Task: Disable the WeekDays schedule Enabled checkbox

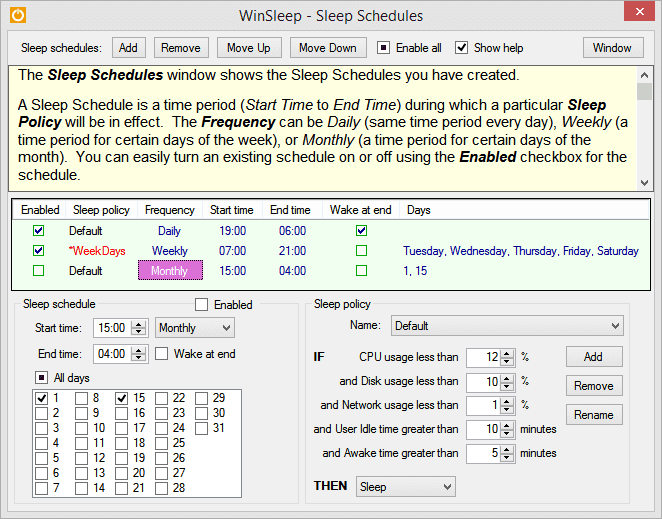Action: point(38,250)
